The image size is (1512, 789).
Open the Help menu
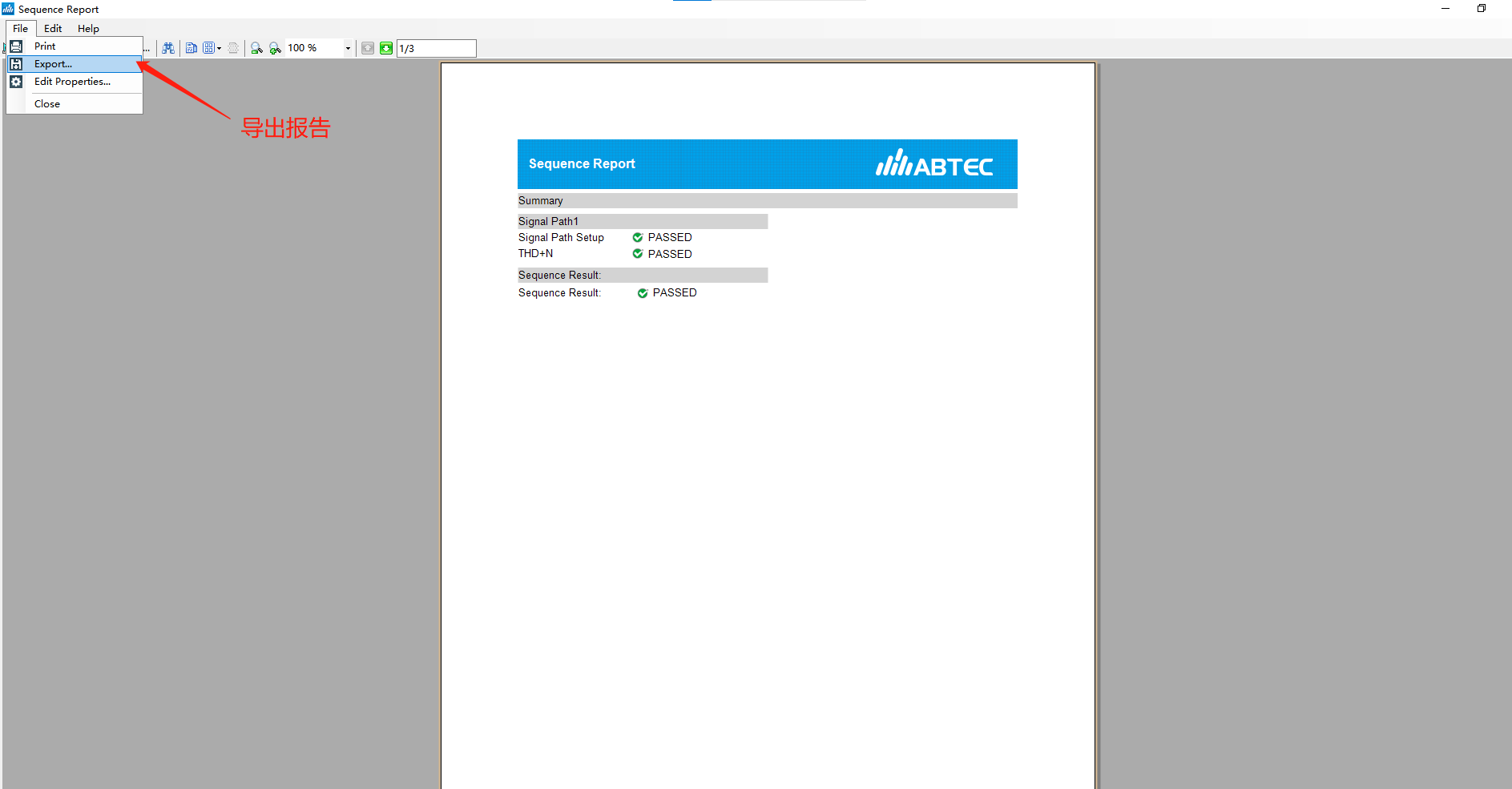point(88,28)
